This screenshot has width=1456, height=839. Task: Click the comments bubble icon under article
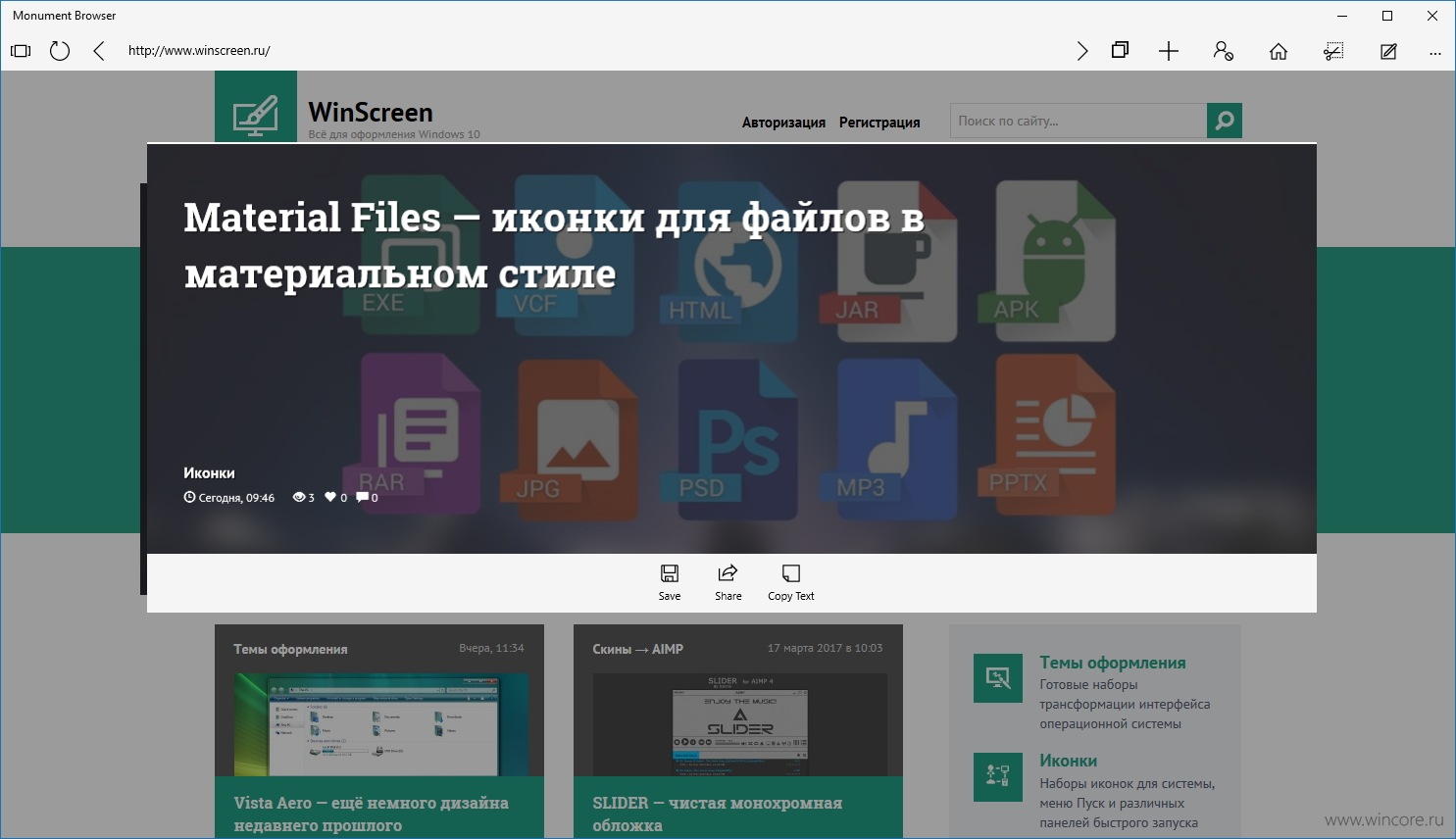[x=362, y=497]
